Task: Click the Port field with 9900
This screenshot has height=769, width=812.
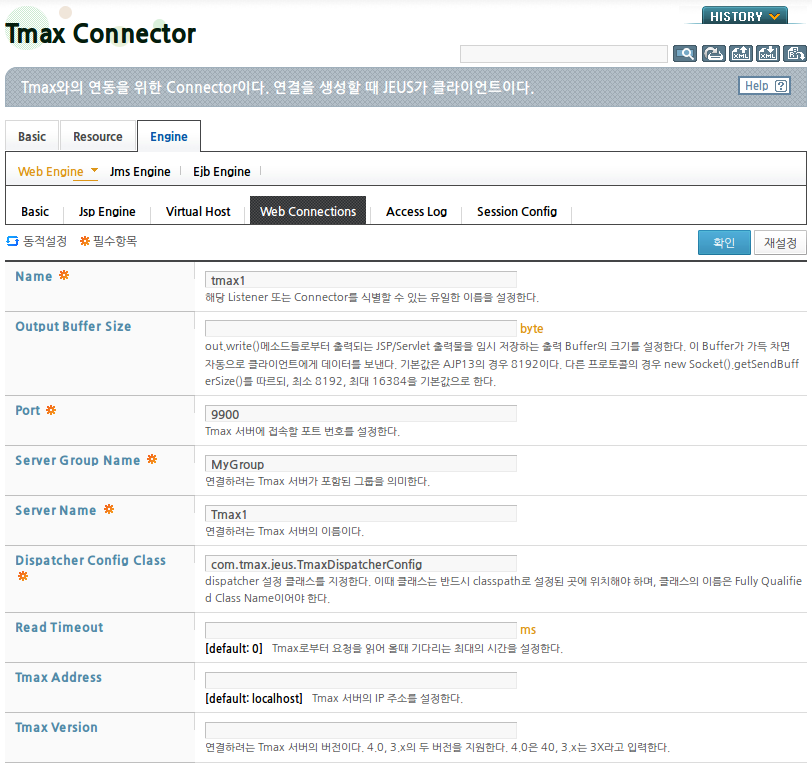Action: coord(361,414)
